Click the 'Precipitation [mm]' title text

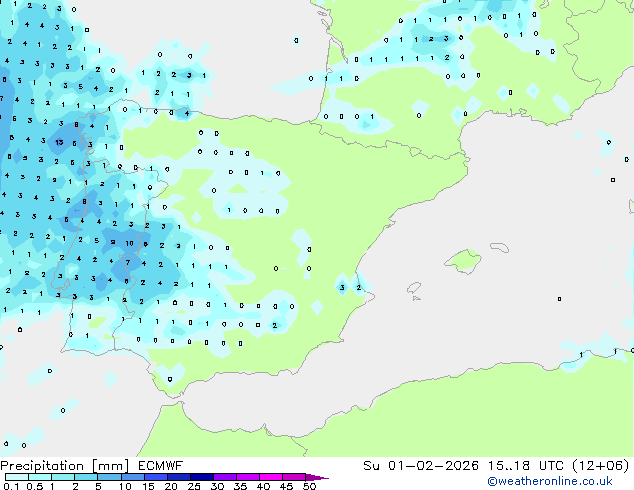[65, 466]
